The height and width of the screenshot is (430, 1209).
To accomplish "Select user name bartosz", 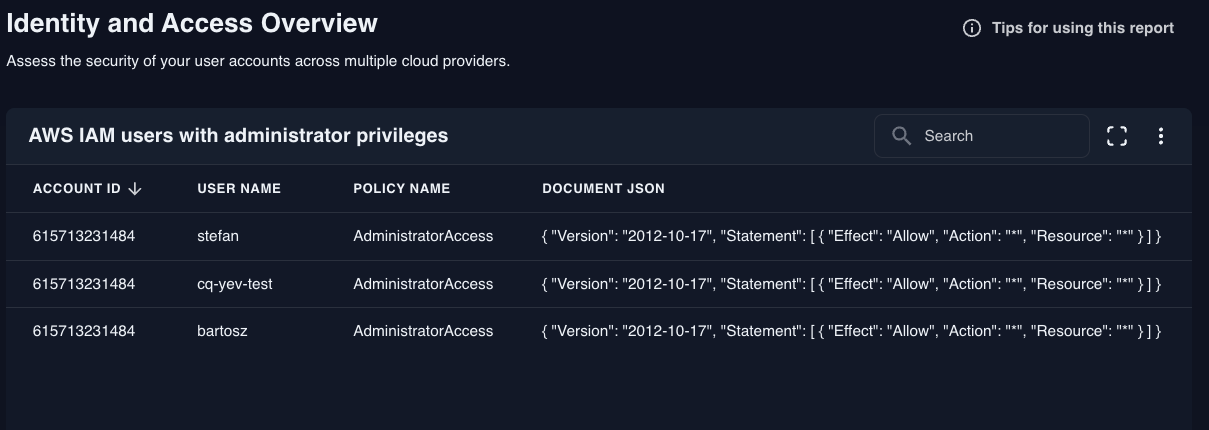I will point(222,331).
